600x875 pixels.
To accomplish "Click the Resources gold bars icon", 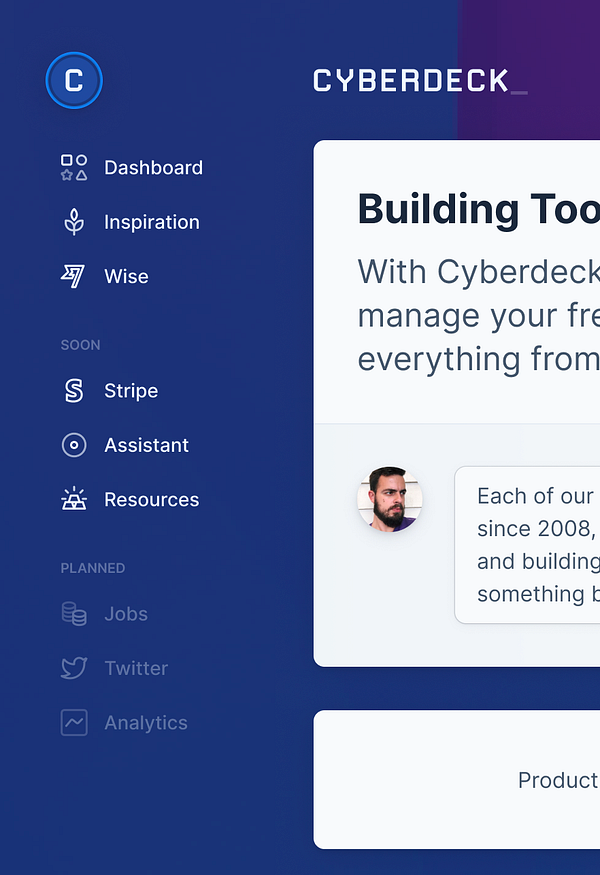I will pos(74,499).
